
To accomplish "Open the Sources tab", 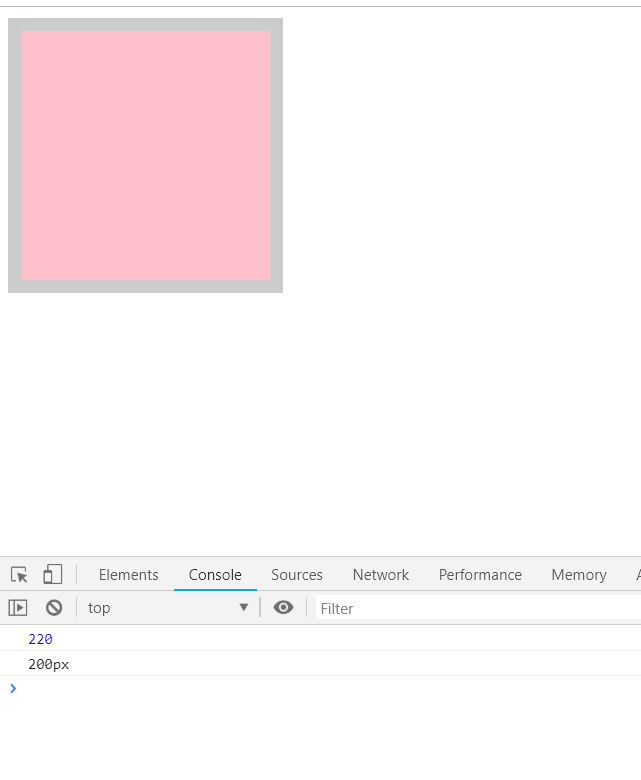I will point(297,575).
